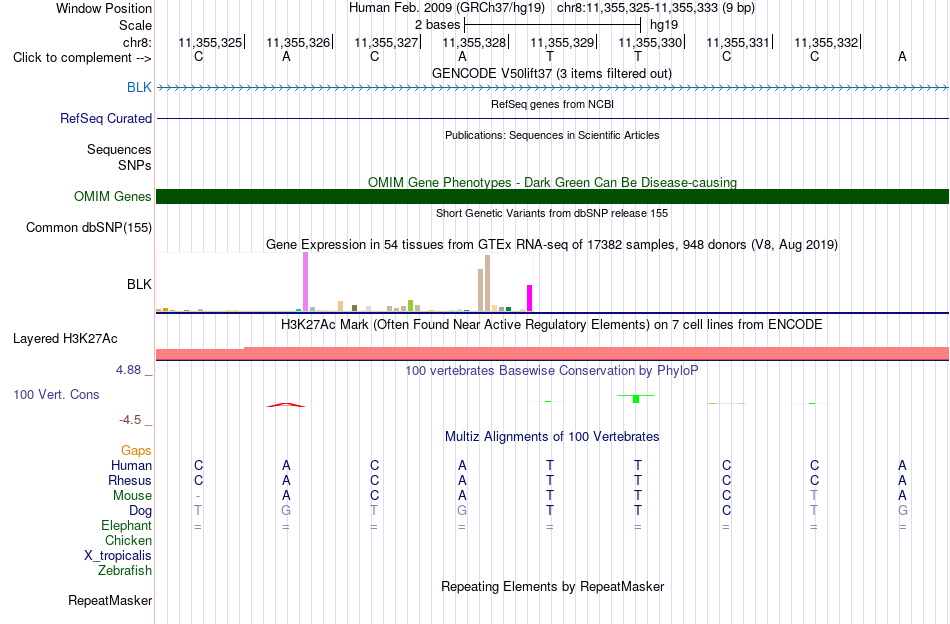Click the '2 bases' scale bar
The width and height of the screenshot is (950, 624).
click(552, 25)
